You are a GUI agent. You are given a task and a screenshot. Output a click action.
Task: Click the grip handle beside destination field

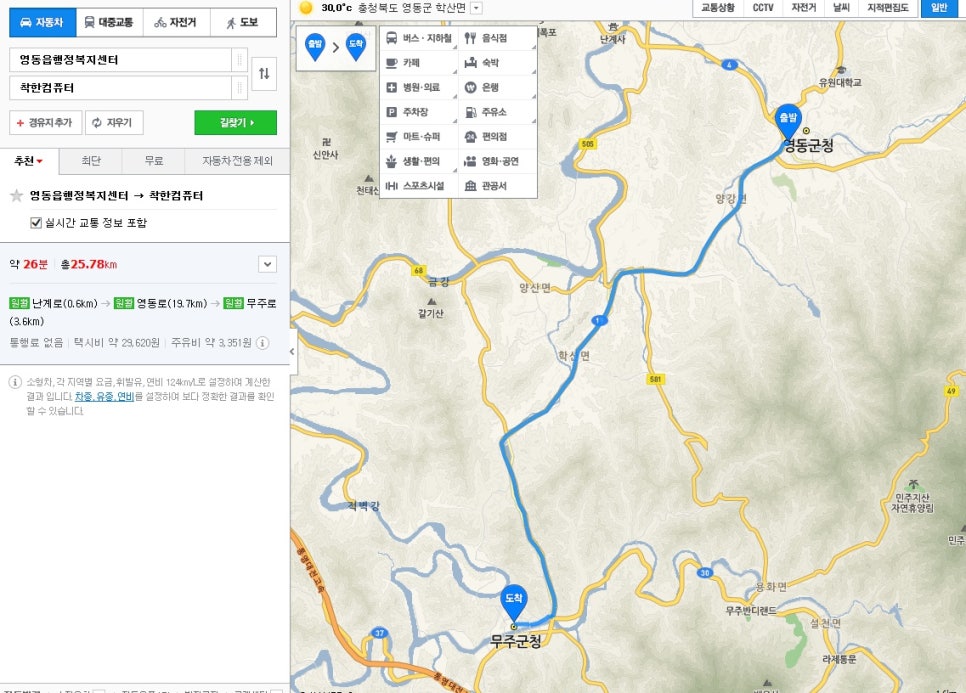click(240, 87)
